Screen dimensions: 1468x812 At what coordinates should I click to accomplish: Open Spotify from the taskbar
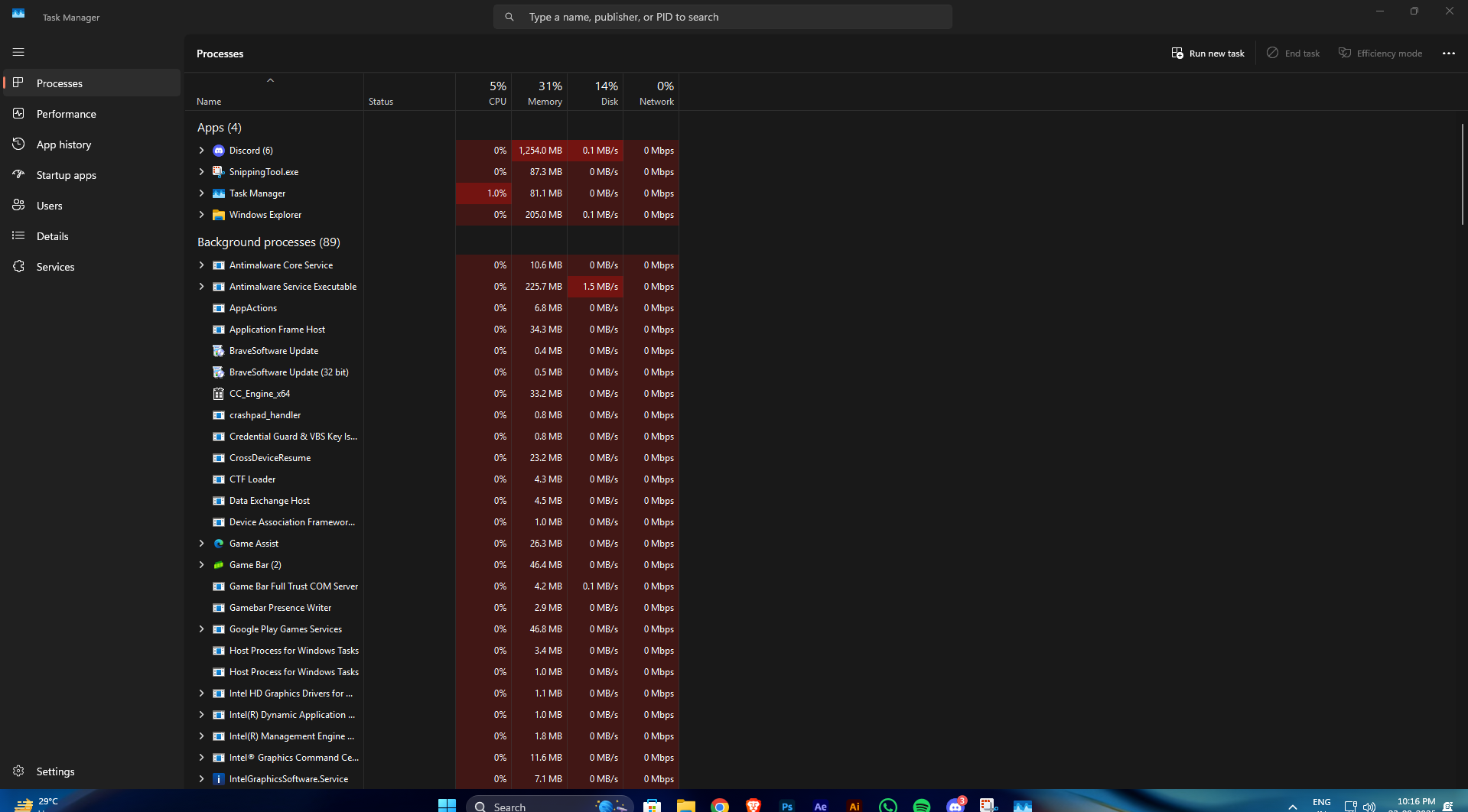pos(922,806)
